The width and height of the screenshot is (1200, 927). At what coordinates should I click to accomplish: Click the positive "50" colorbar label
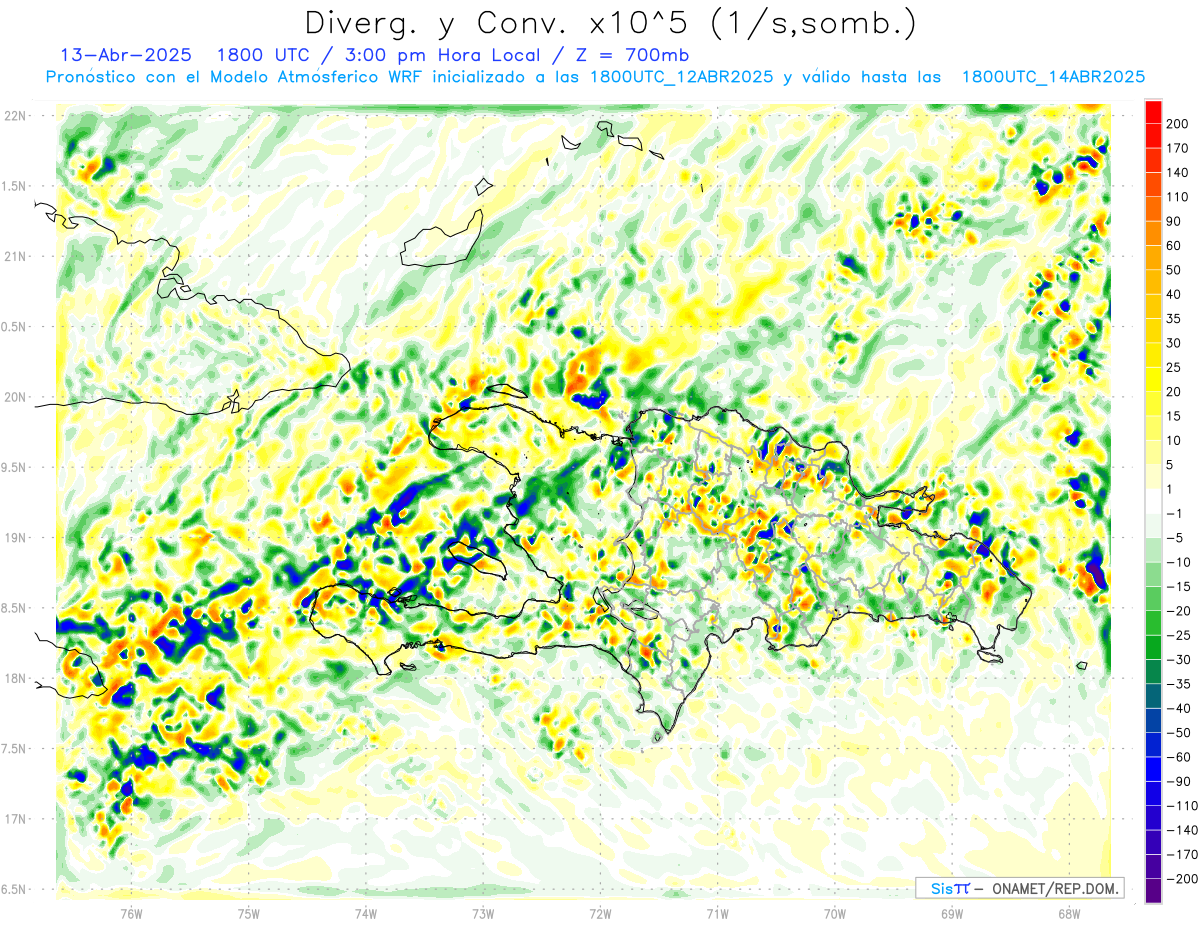(1174, 270)
